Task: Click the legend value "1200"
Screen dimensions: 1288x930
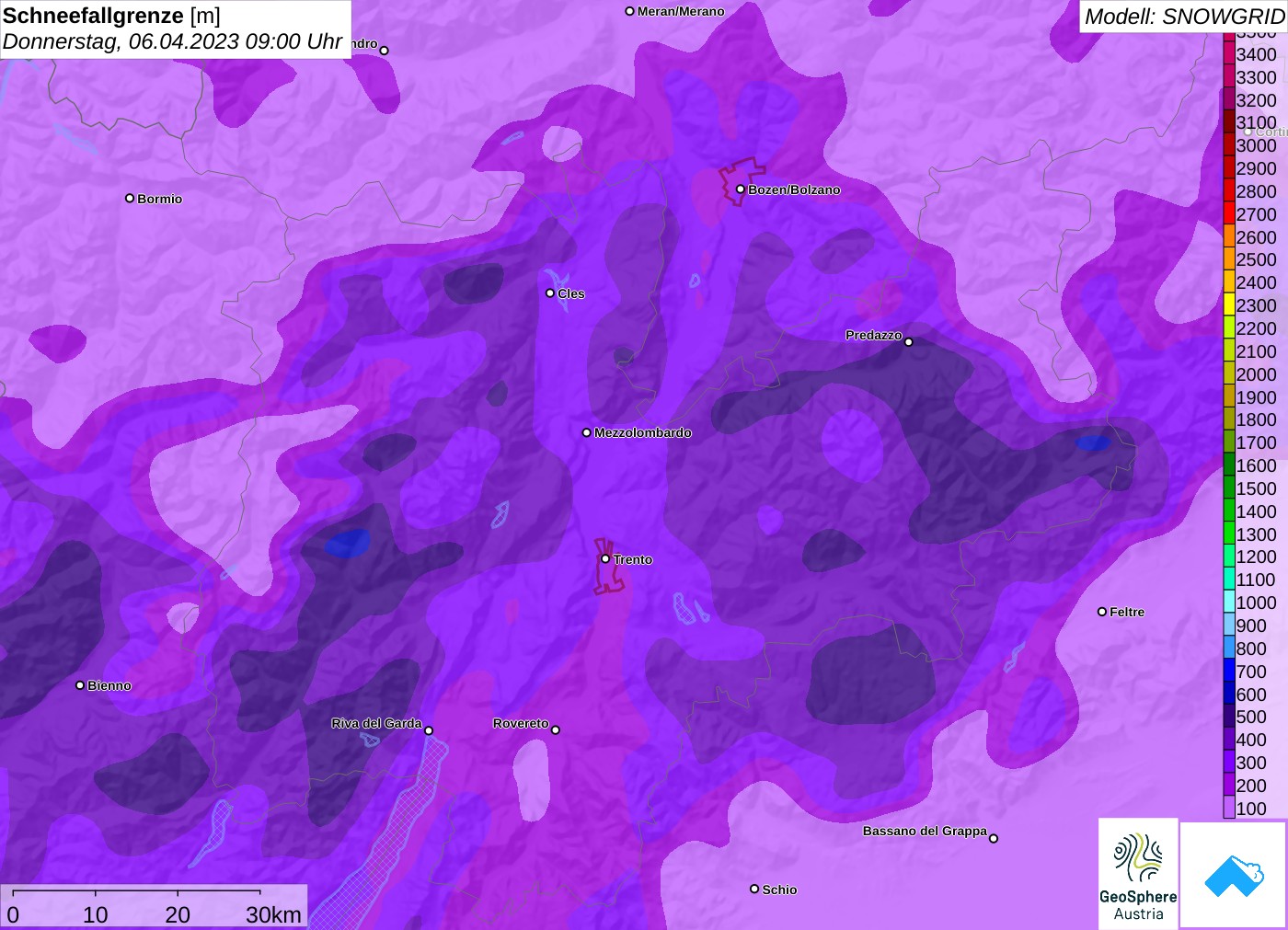Action: pyautogui.click(x=1257, y=557)
